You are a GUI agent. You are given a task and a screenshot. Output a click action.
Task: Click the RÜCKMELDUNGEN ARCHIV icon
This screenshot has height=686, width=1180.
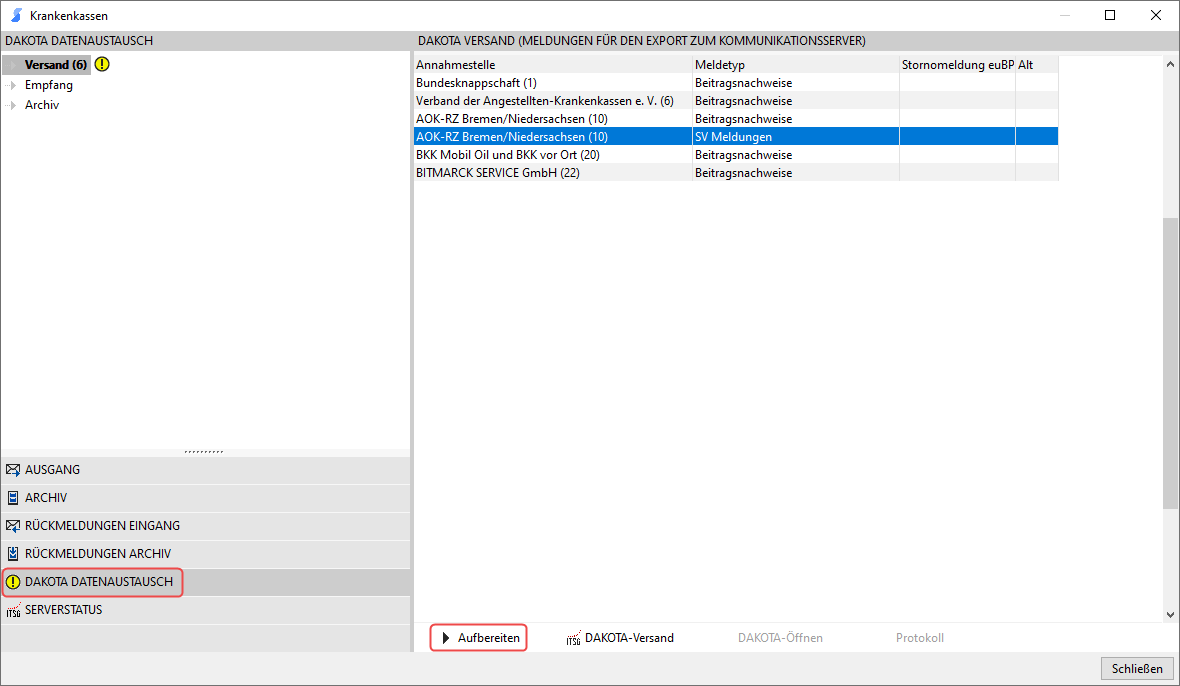click(13, 554)
